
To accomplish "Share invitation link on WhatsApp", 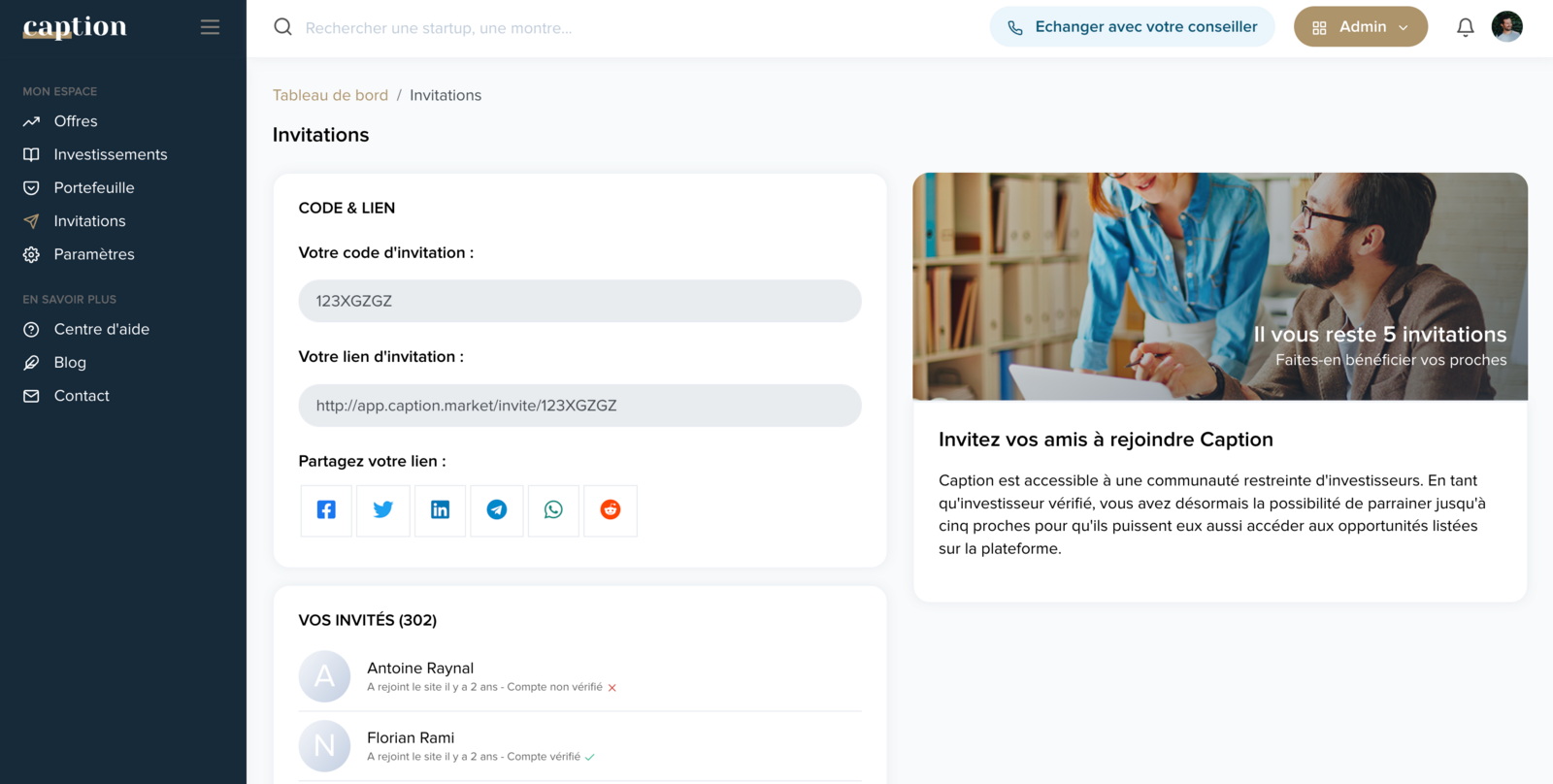I will pyautogui.click(x=553, y=510).
